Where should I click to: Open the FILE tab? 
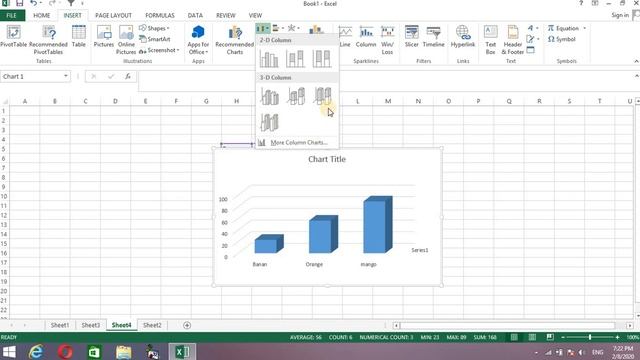click(x=11, y=16)
